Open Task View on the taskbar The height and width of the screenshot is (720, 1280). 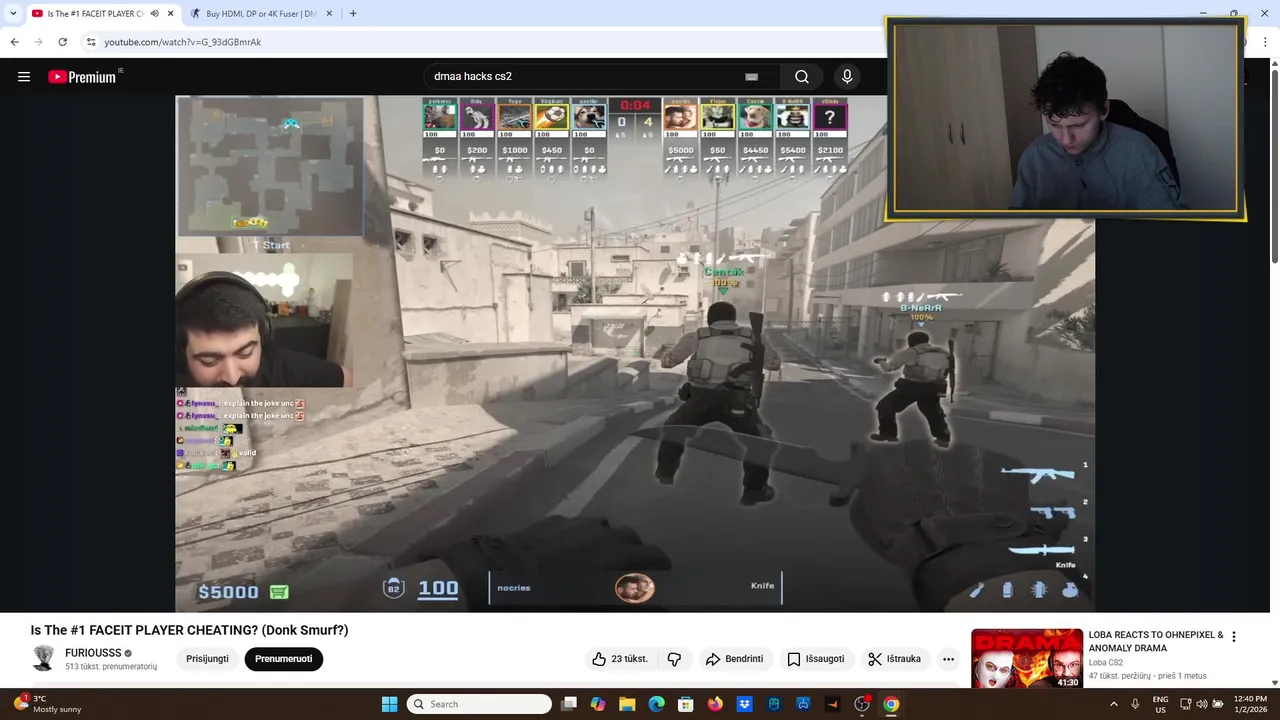point(569,704)
